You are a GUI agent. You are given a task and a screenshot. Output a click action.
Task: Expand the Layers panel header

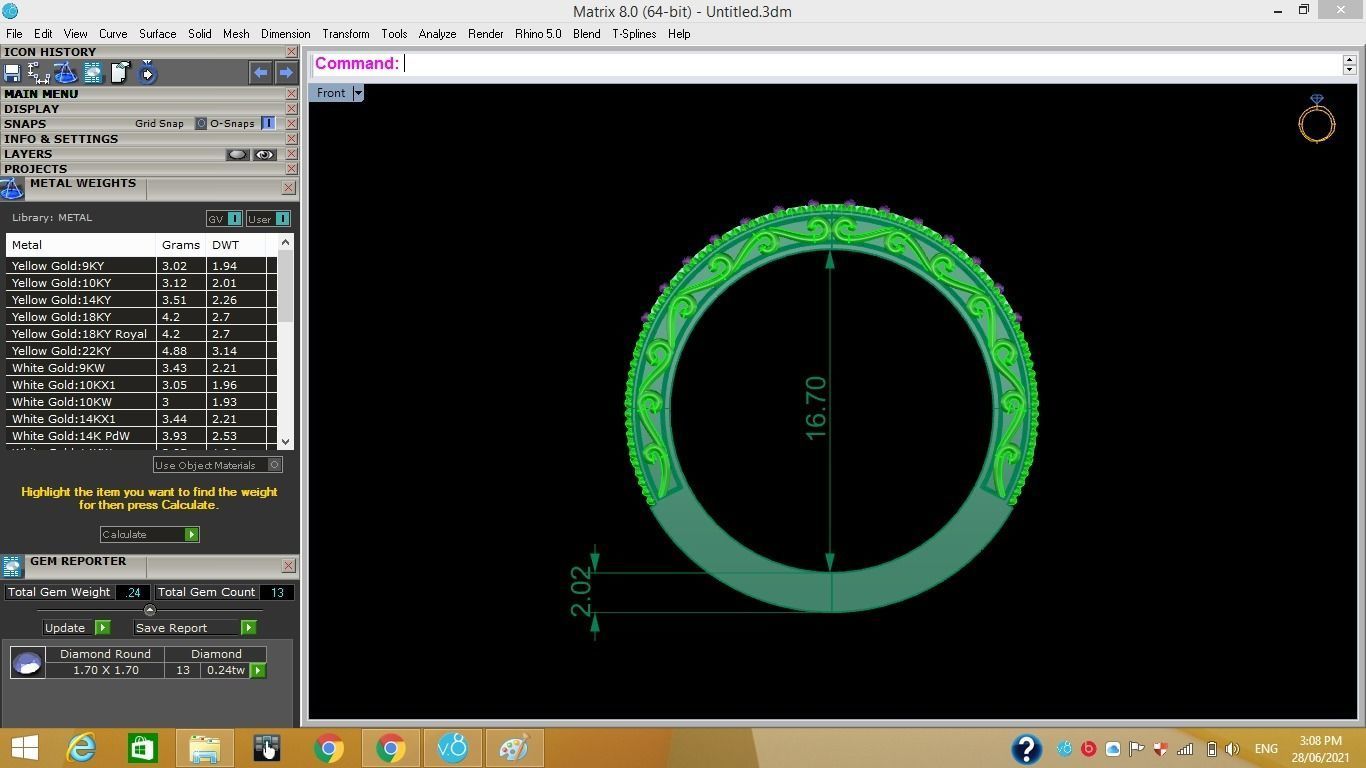(x=28, y=154)
